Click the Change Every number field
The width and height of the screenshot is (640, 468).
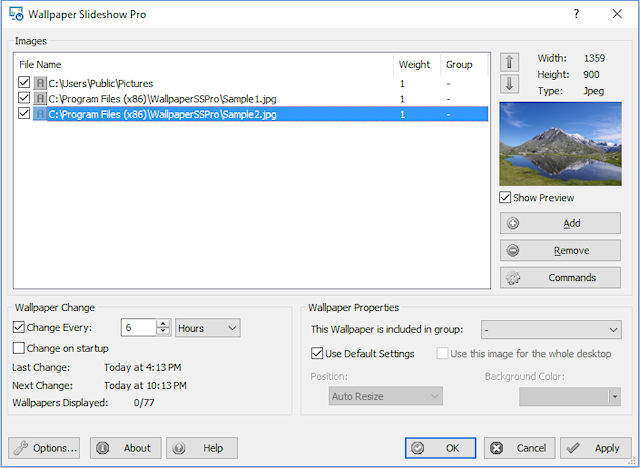point(139,328)
